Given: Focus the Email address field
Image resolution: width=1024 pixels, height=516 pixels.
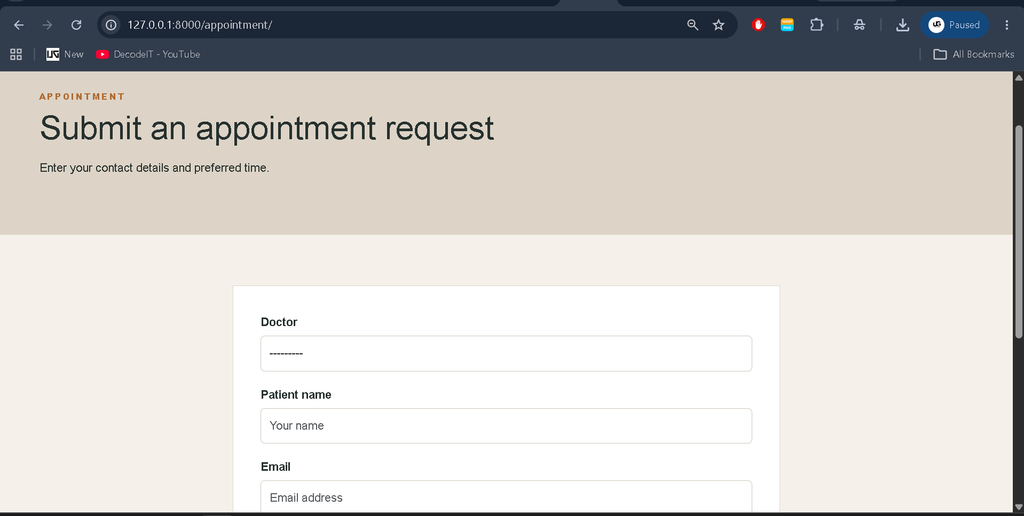Looking at the screenshot, I should (506, 497).
